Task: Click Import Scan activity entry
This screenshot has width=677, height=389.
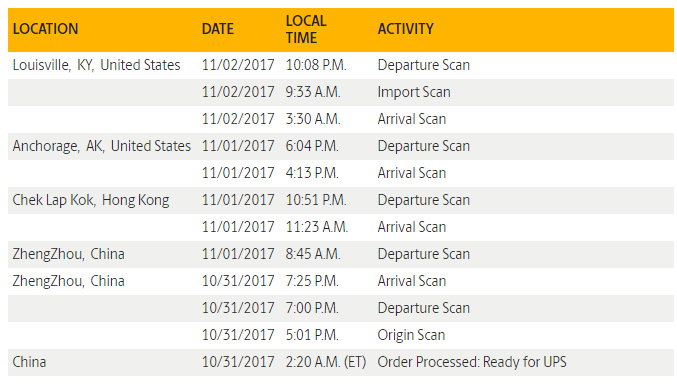Action: tap(414, 92)
